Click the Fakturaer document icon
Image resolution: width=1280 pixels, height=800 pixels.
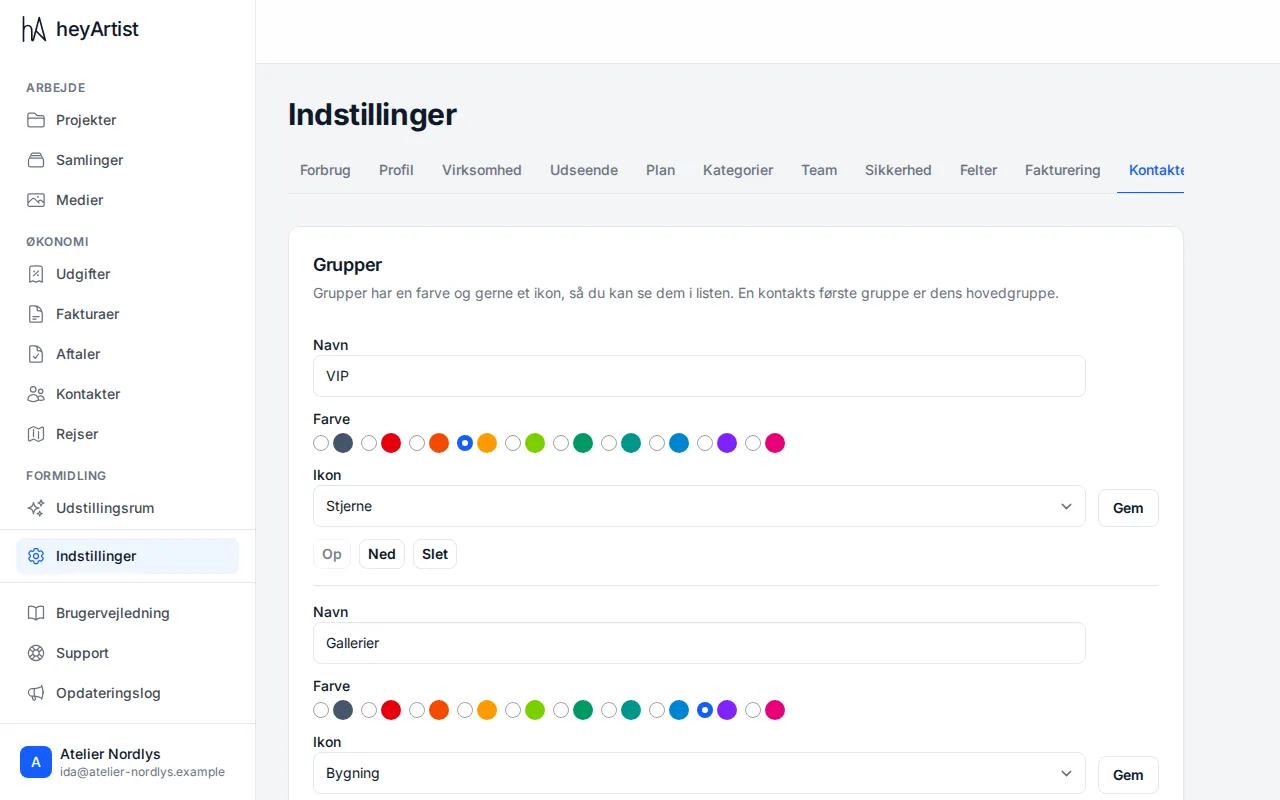click(x=36, y=314)
